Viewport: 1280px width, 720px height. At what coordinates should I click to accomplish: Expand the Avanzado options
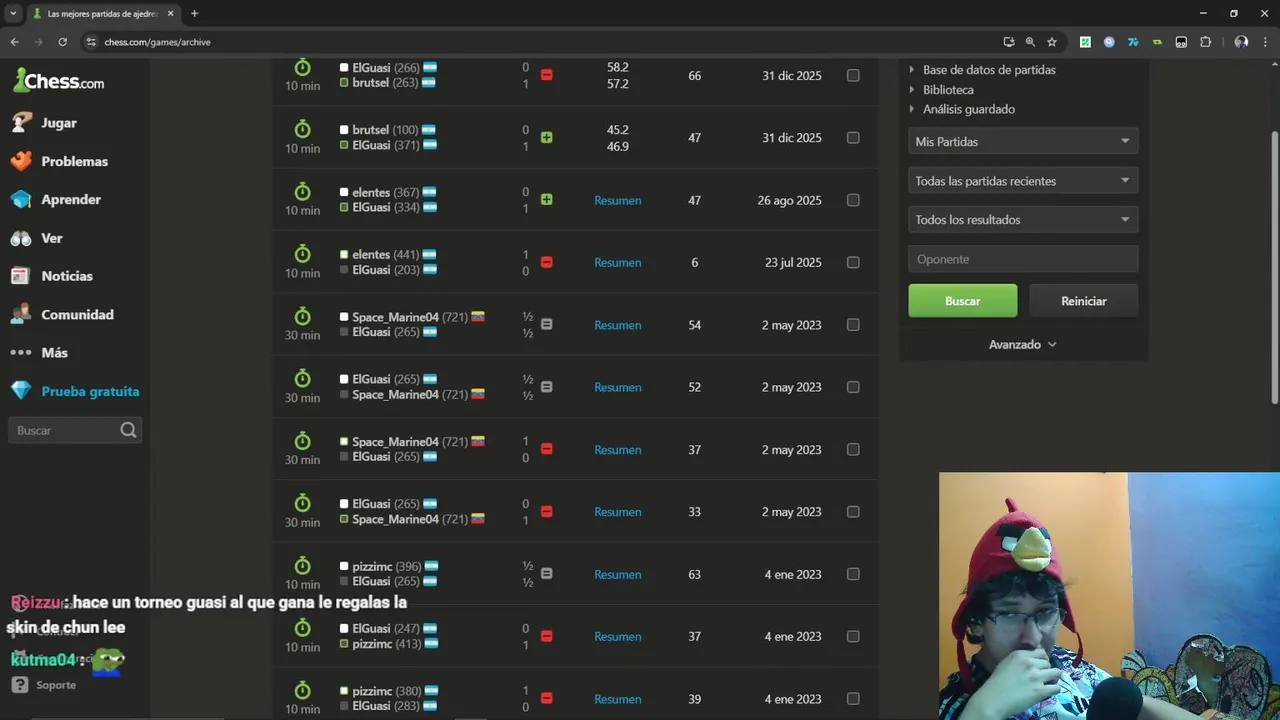[x=1023, y=344]
